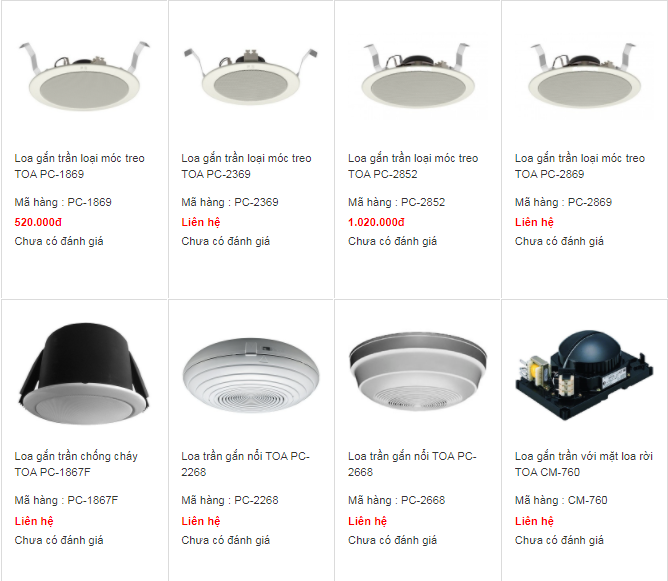
Task: Open the TOA PC-2869 speaker image
Action: tap(584, 75)
